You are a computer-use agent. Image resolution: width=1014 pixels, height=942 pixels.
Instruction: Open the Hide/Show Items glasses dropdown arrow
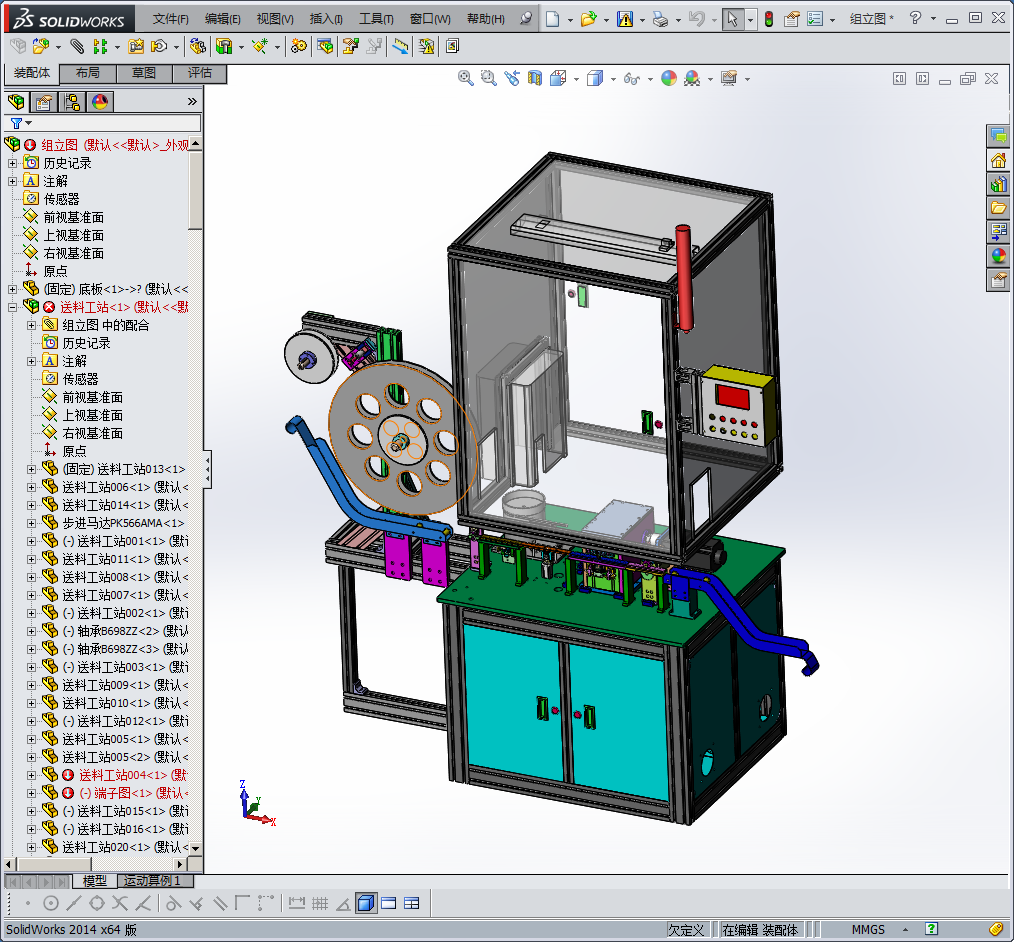[650, 80]
